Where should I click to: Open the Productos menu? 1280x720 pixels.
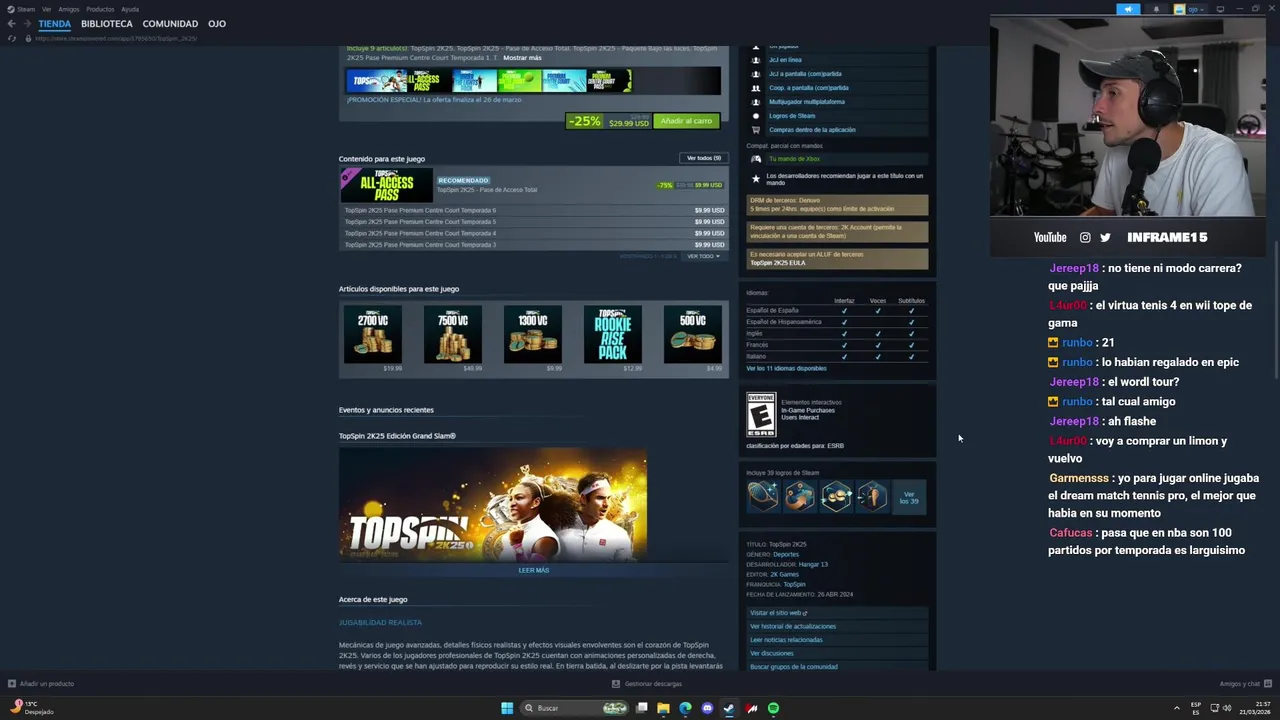tap(100, 9)
